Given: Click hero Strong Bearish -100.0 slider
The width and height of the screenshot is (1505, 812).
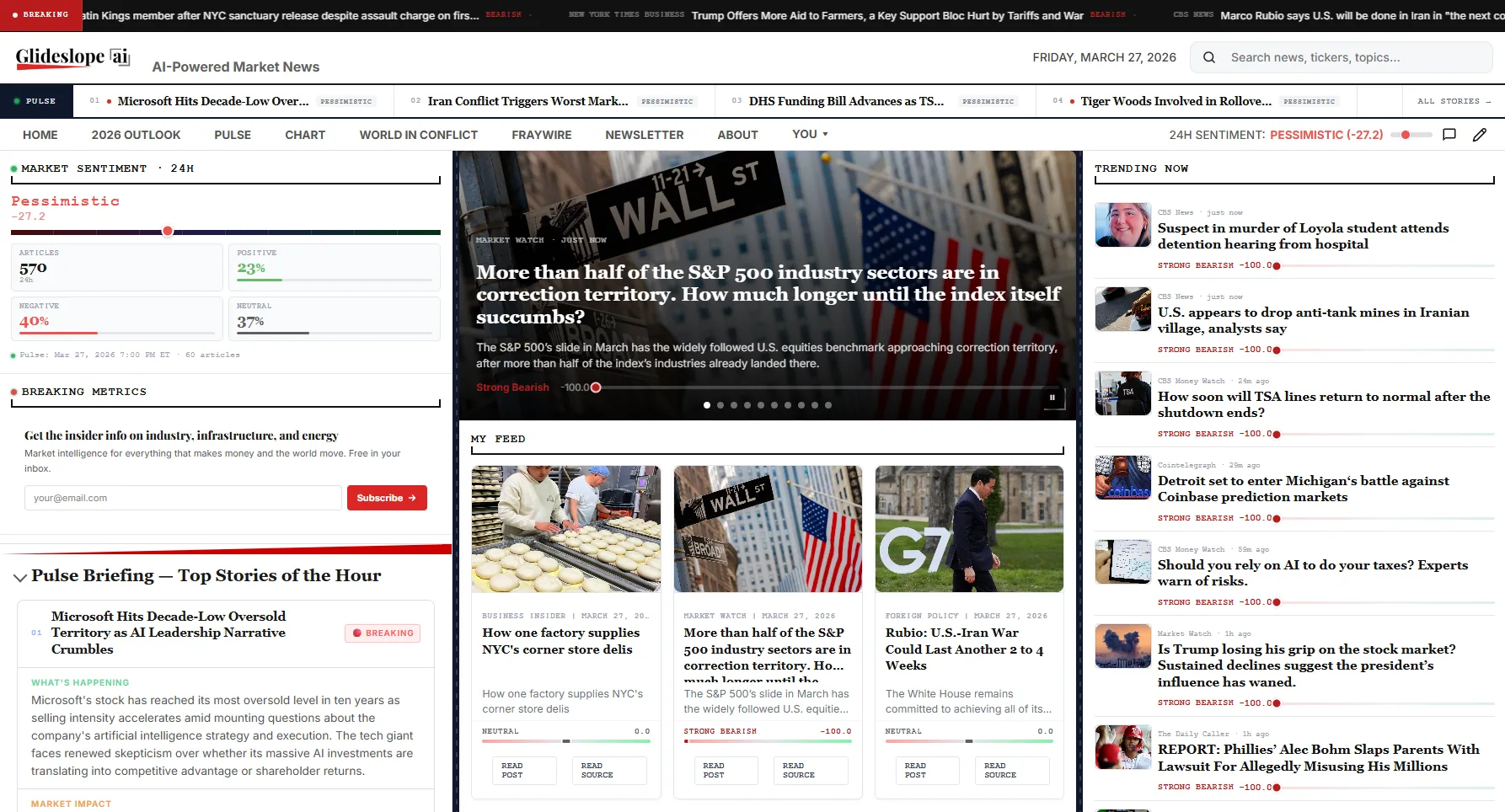Looking at the screenshot, I should [596, 387].
